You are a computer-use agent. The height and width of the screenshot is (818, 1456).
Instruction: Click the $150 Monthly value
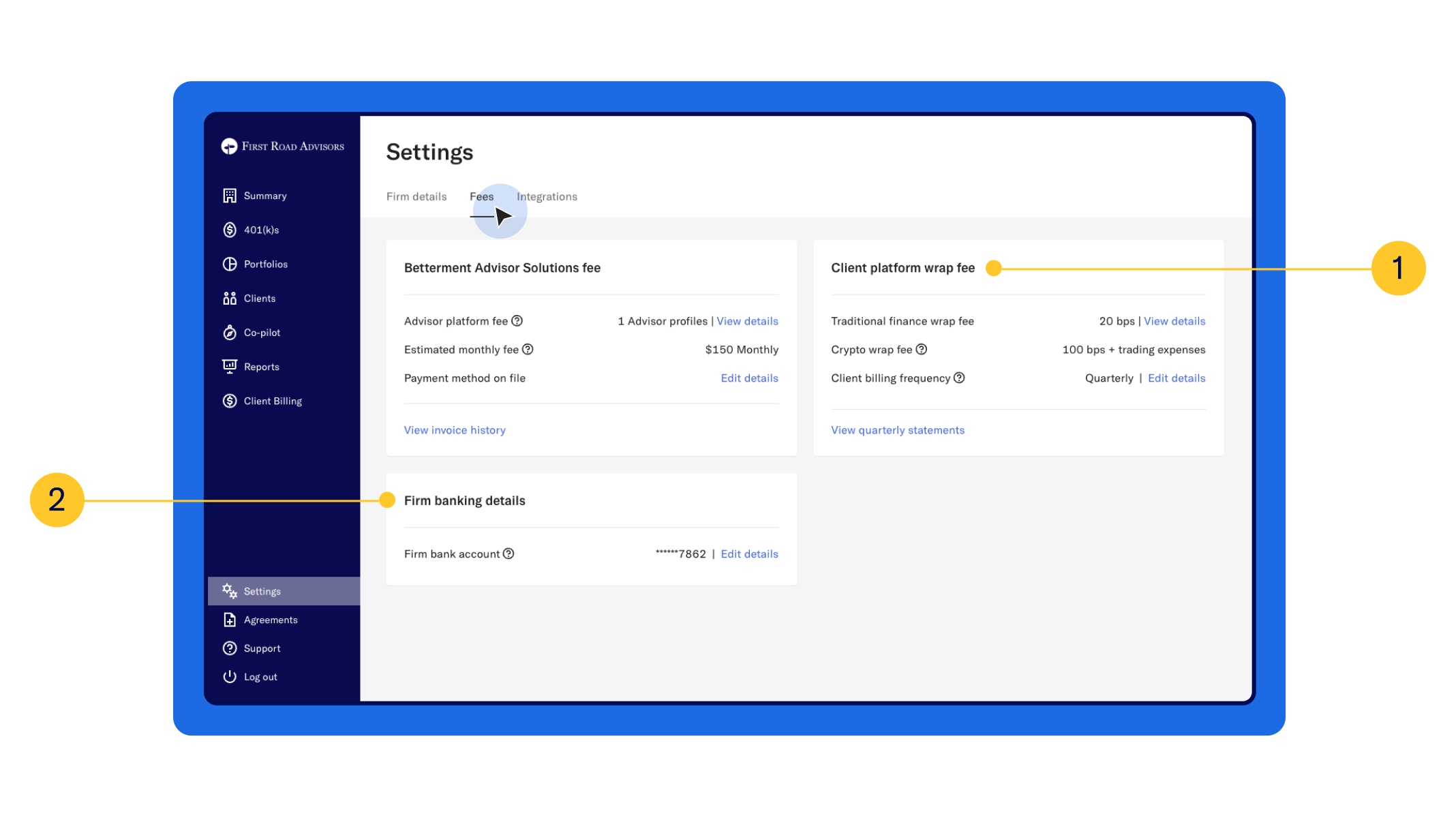(742, 350)
